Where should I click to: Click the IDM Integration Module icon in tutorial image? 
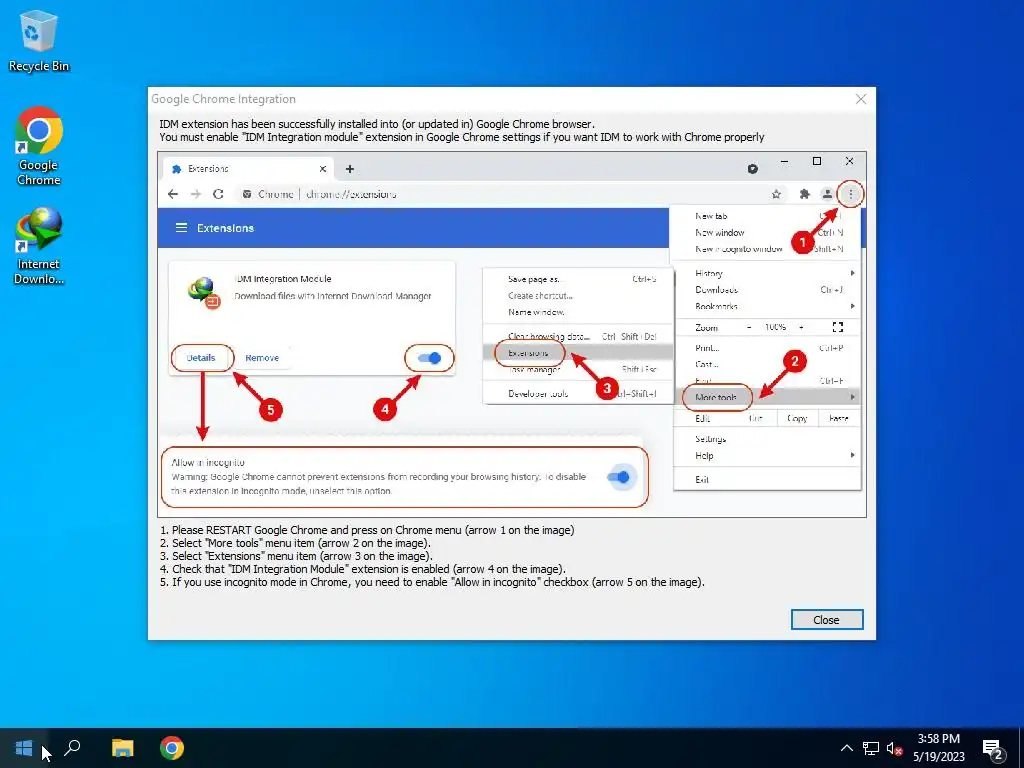(204, 293)
